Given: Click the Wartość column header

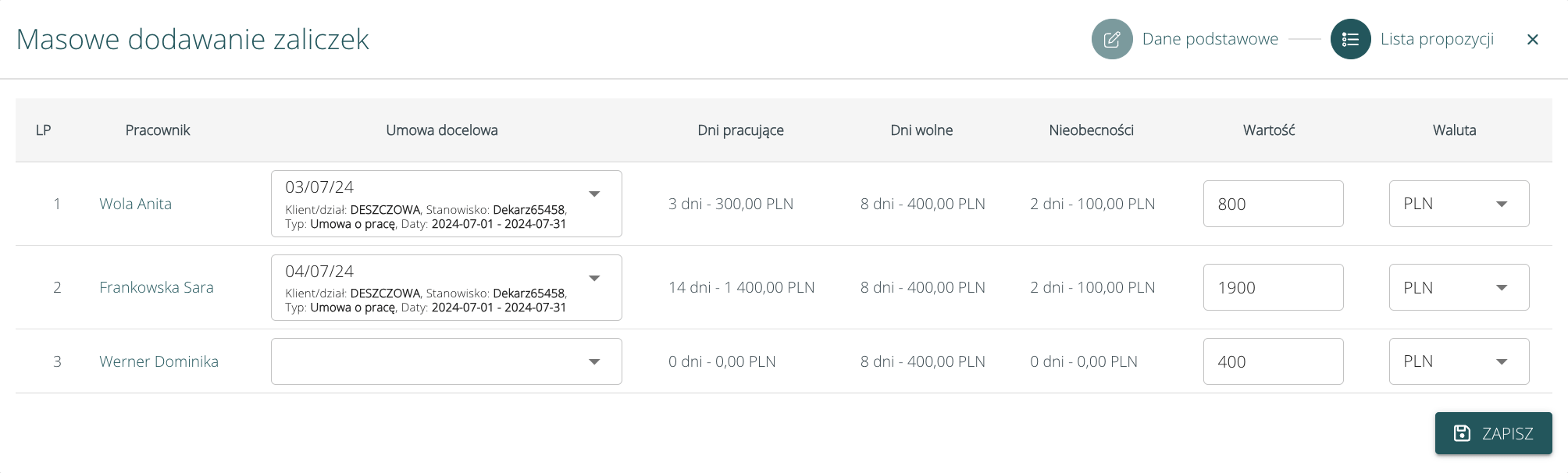Looking at the screenshot, I should (1269, 130).
